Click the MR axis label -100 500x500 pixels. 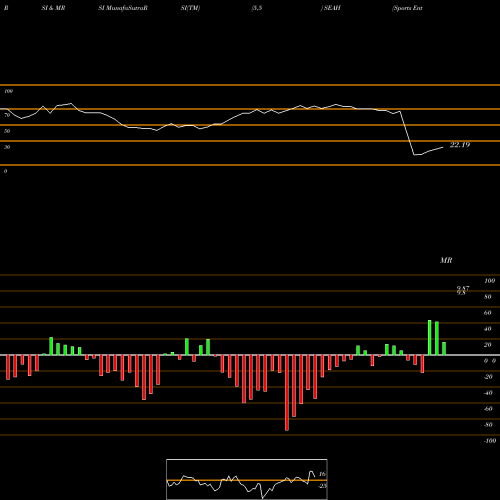tap(490, 441)
